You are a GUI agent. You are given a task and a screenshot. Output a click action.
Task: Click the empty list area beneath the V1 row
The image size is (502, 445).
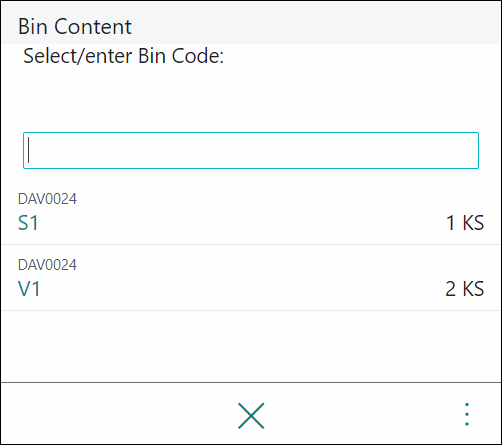tap(251, 346)
